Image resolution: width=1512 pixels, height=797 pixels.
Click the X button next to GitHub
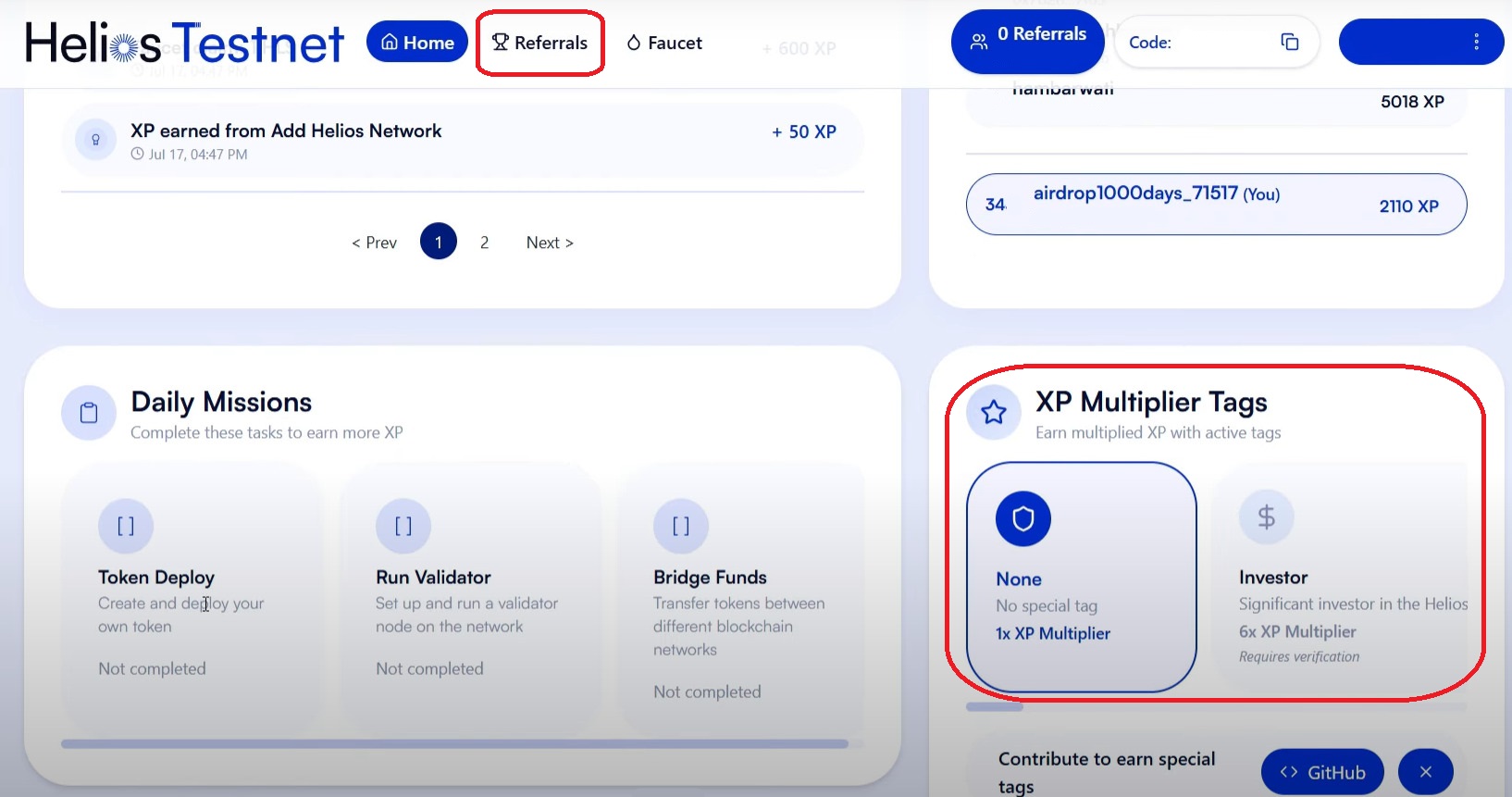pyautogui.click(x=1426, y=772)
